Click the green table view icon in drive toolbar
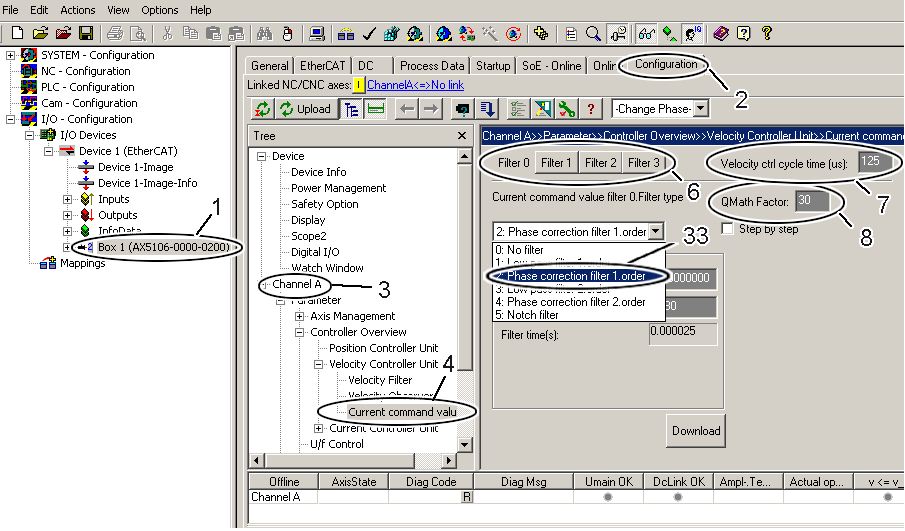This screenshot has height=531, width=905. (375, 109)
